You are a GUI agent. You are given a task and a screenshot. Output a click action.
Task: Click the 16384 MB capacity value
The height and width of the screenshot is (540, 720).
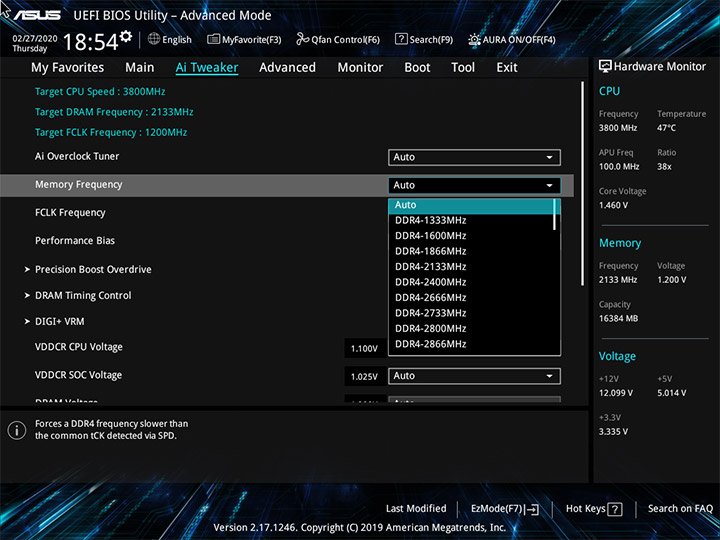618,319
